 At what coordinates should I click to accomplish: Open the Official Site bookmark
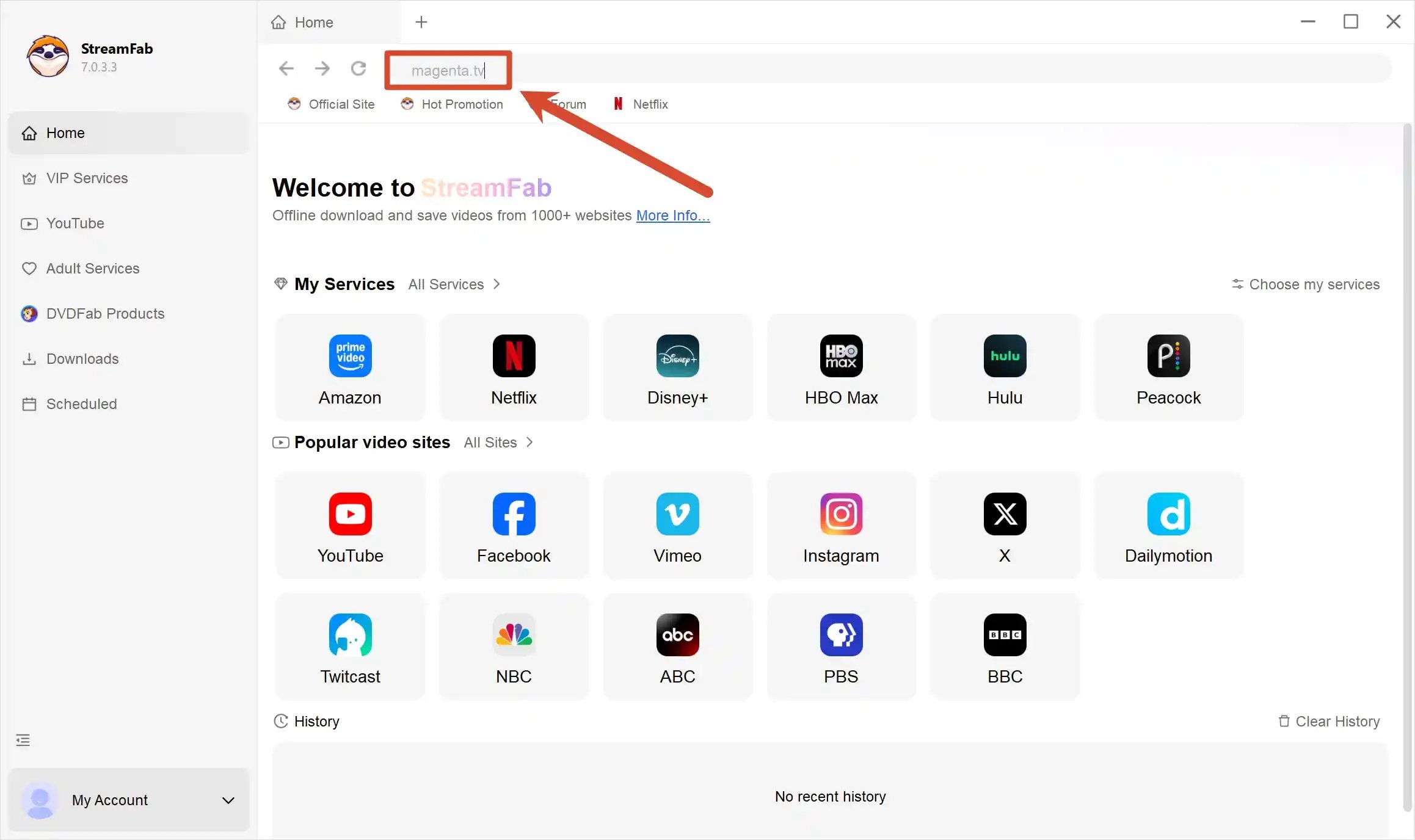click(331, 104)
